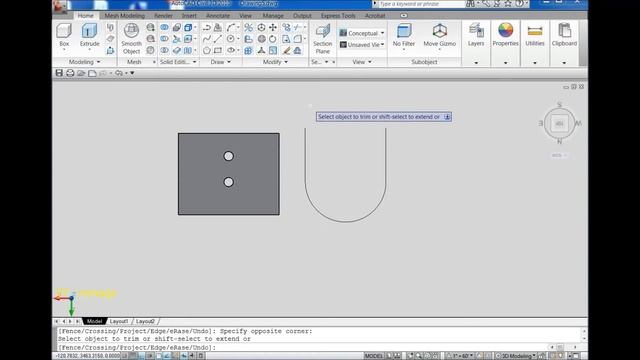
Task: Click the Help question mark icon
Action: click(x=519, y=4)
